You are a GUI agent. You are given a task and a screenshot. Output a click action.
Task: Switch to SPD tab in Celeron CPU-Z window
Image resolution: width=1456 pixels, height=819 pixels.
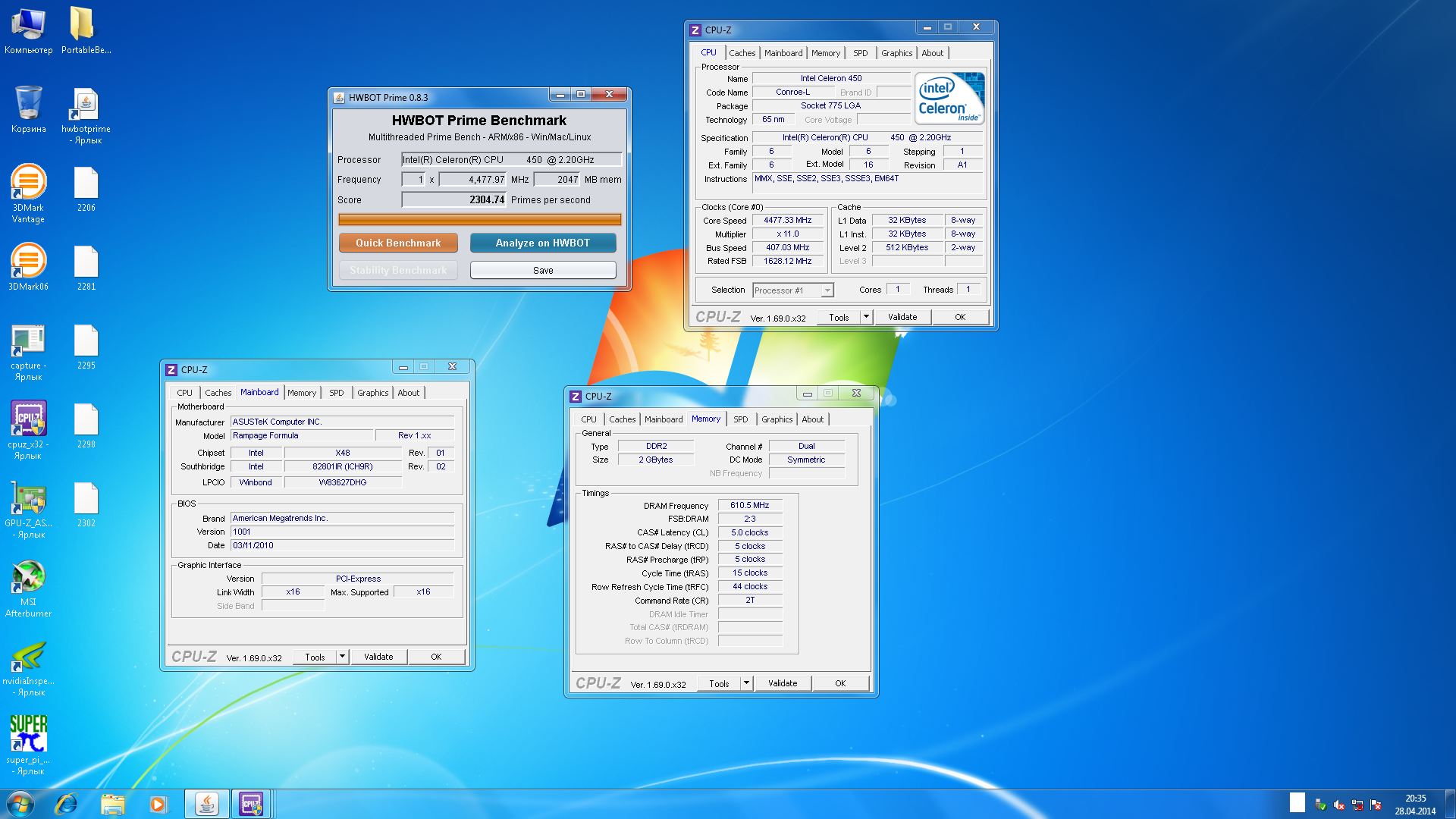860,53
